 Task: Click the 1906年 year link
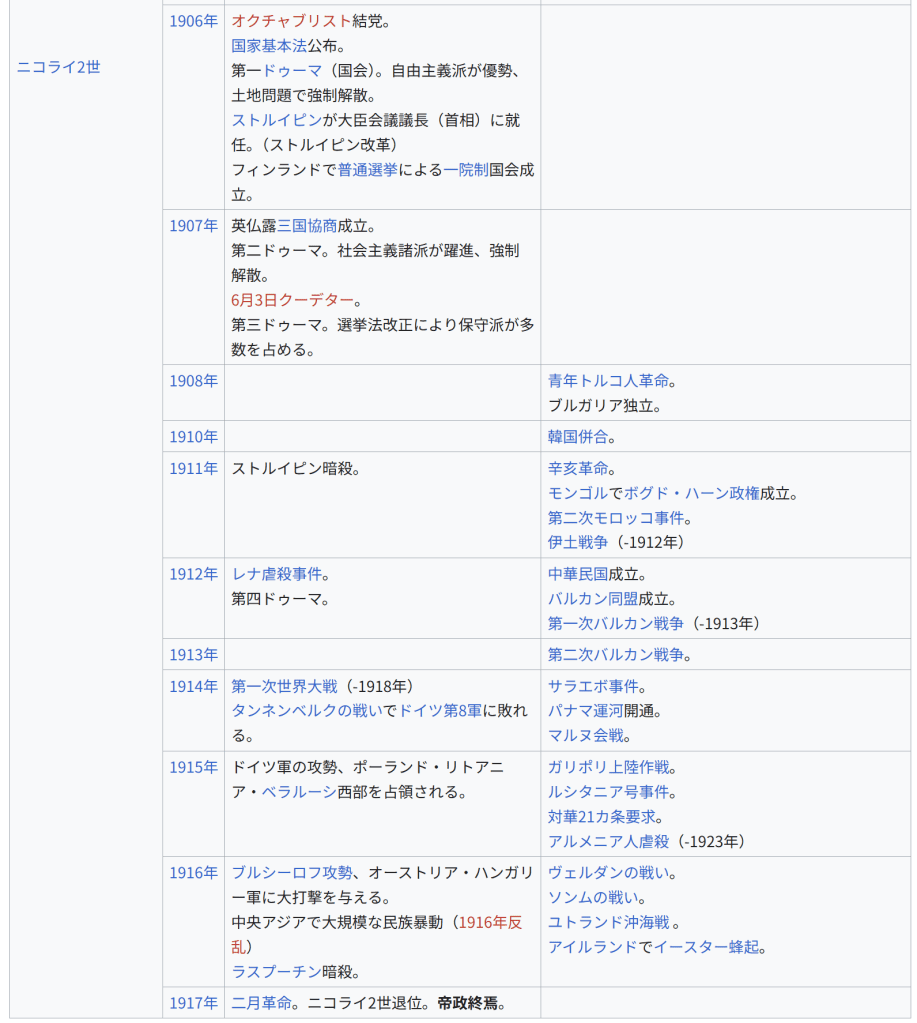[x=193, y=21]
